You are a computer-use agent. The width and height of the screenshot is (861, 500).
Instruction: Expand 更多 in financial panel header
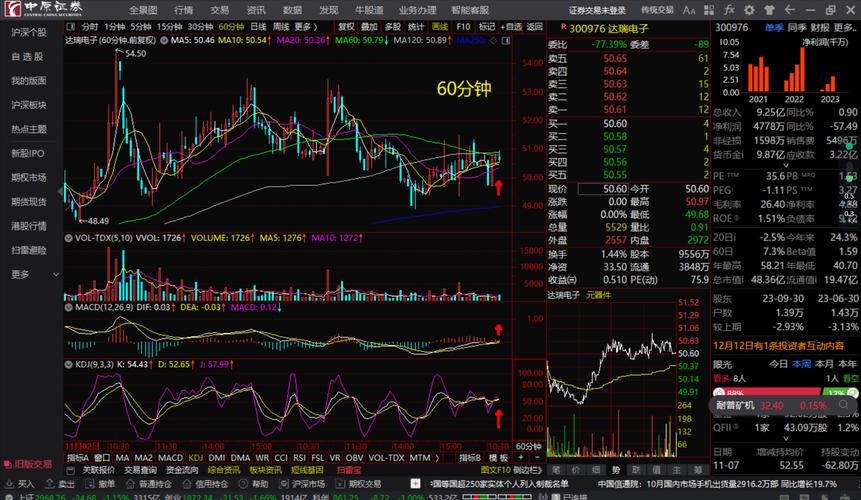(844, 27)
